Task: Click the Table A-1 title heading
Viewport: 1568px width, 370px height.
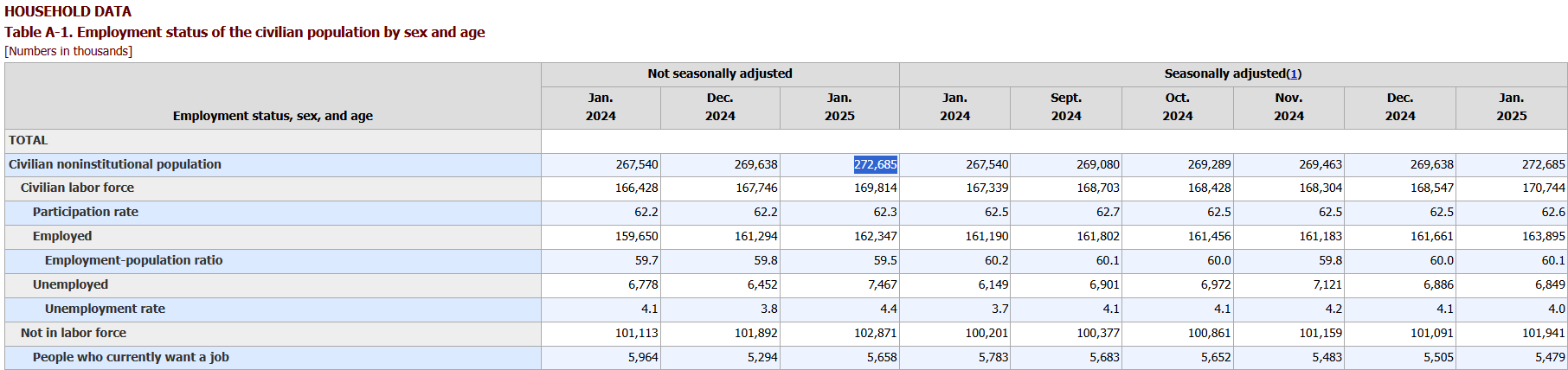Action: tap(244, 32)
